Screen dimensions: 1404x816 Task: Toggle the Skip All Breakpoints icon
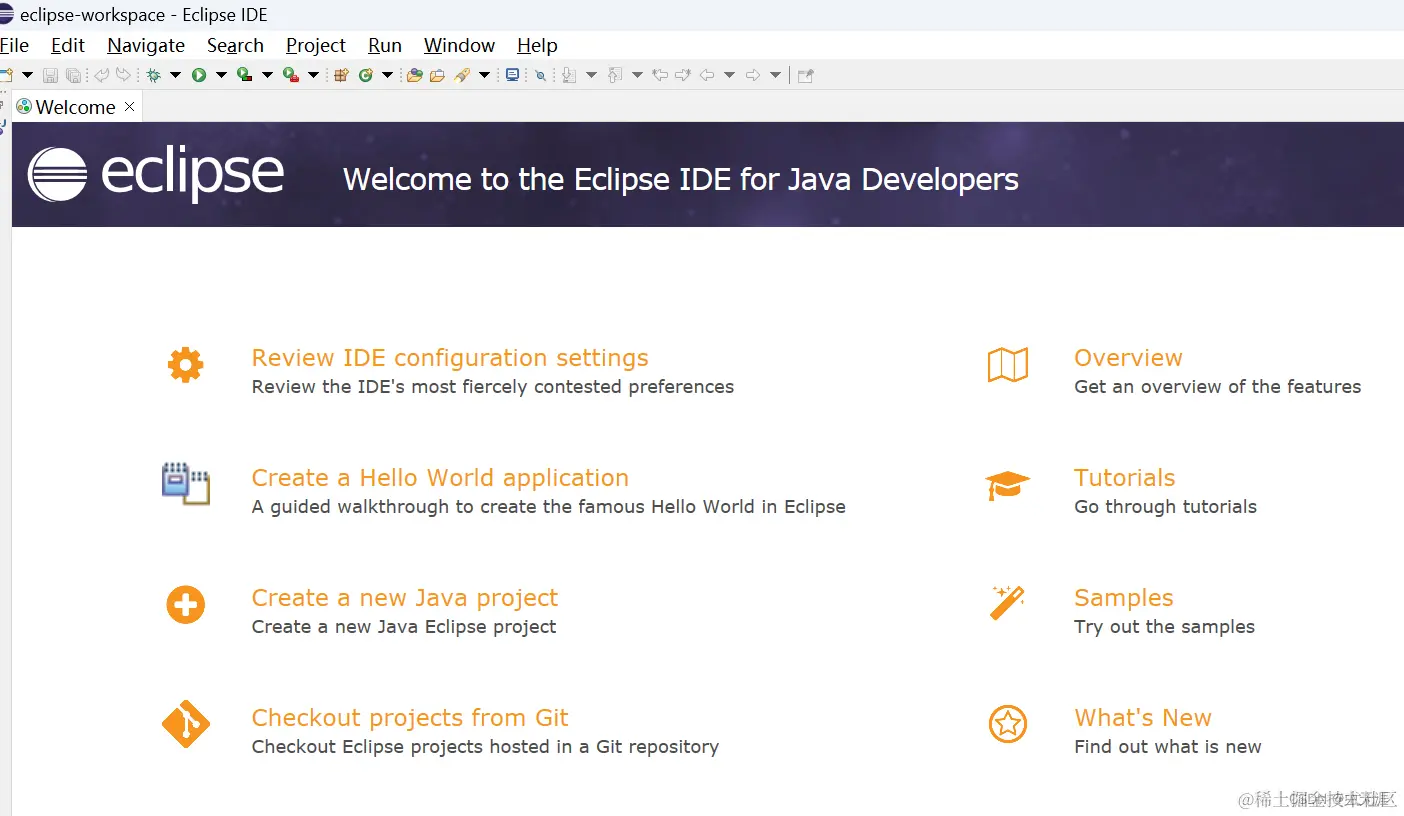point(540,75)
